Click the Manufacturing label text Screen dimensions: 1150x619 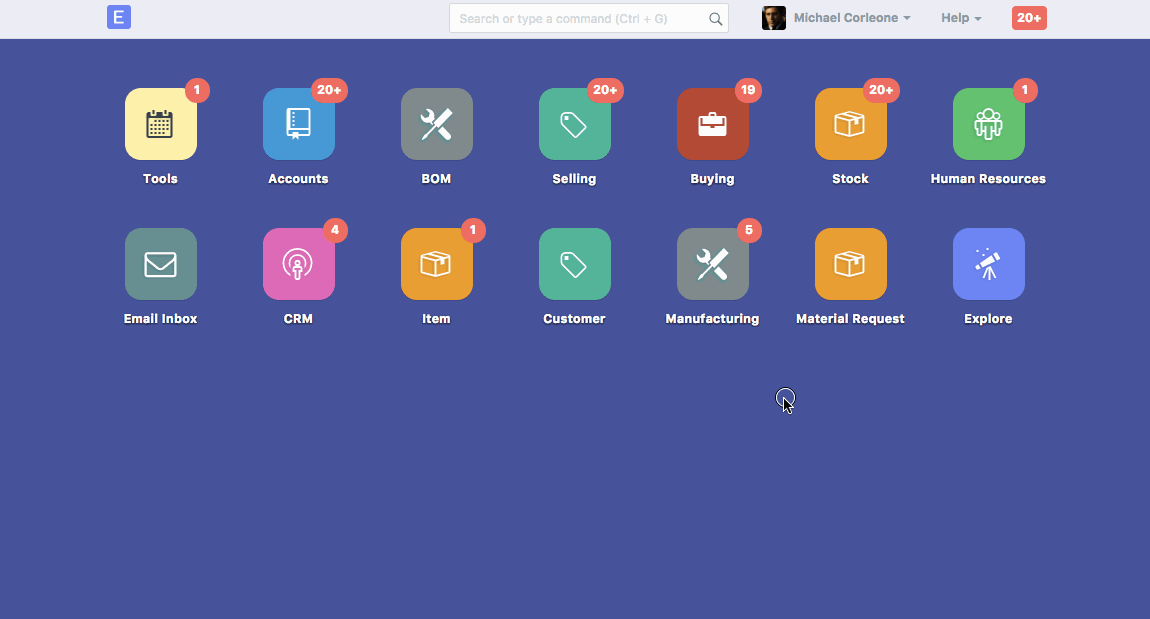tap(712, 319)
